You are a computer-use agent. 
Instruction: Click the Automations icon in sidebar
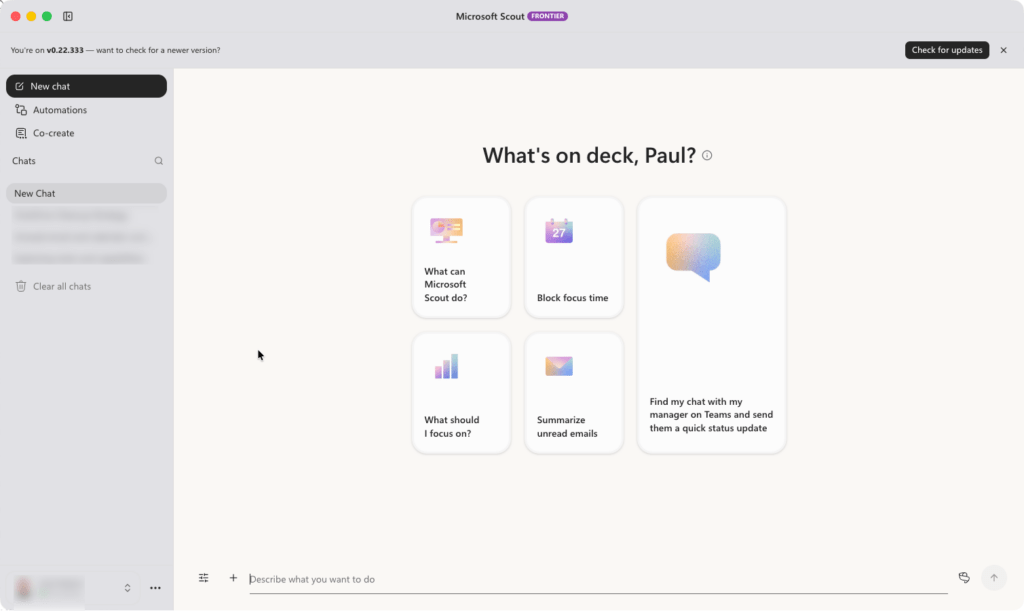[x=21, y=110]
